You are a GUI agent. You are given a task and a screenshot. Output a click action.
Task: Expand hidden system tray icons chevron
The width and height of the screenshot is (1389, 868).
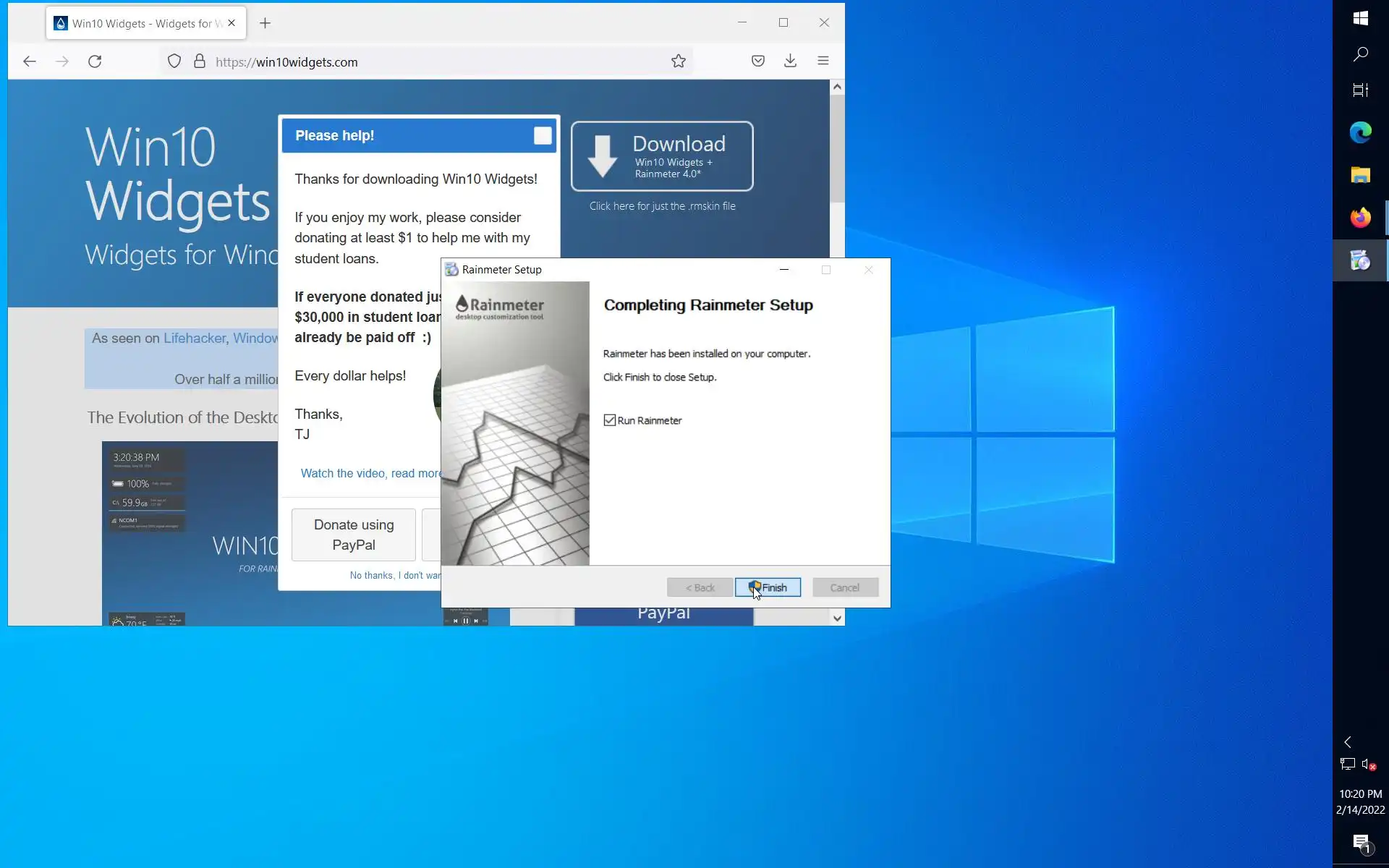coord(1348,742)
